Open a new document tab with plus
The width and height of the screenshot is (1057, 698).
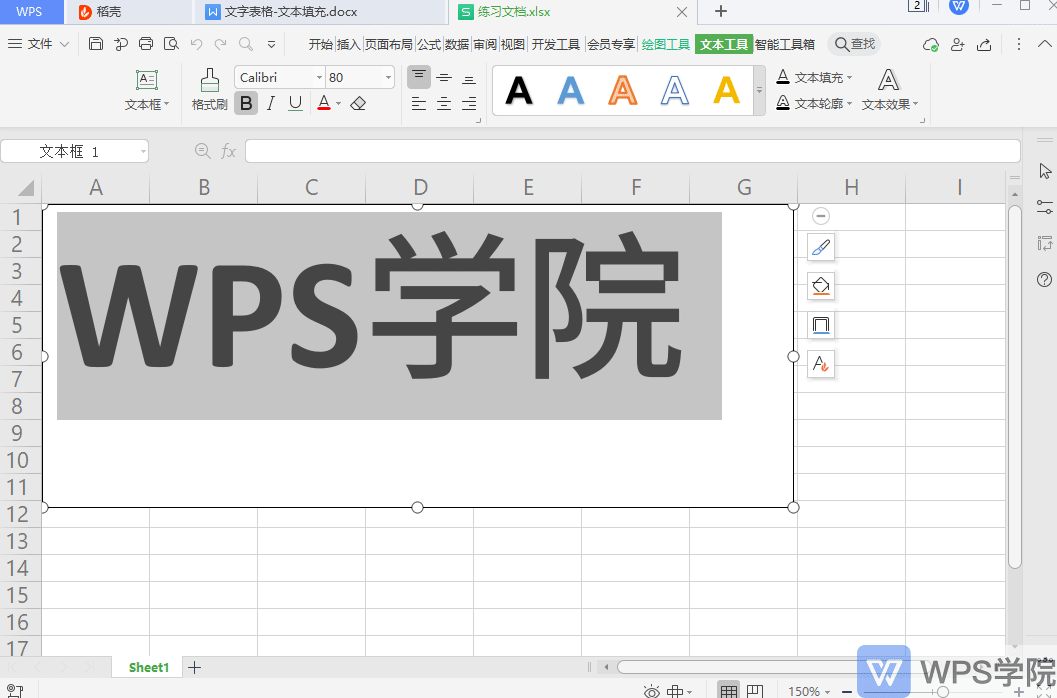(721, 11)
